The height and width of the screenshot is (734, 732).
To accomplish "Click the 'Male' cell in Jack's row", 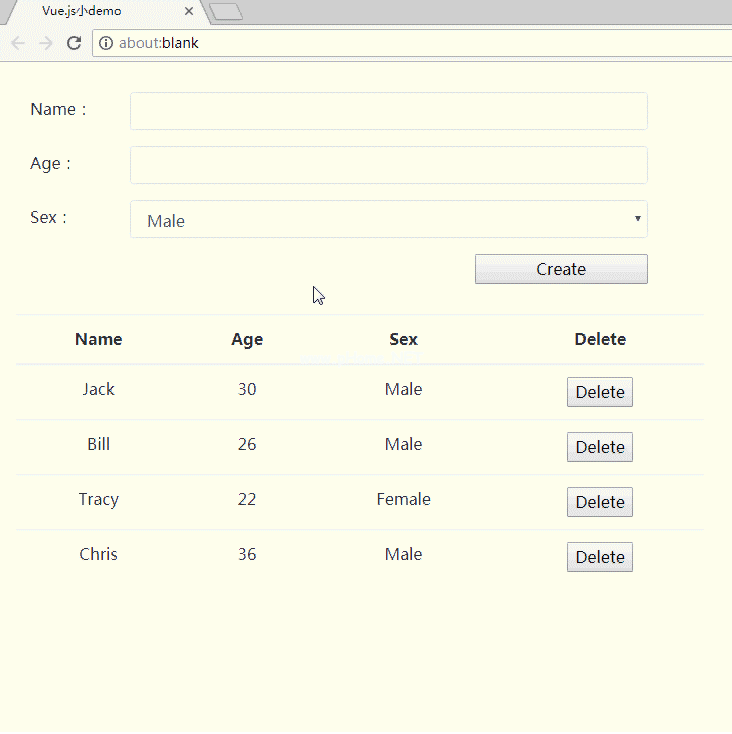I will coord(403,389).
